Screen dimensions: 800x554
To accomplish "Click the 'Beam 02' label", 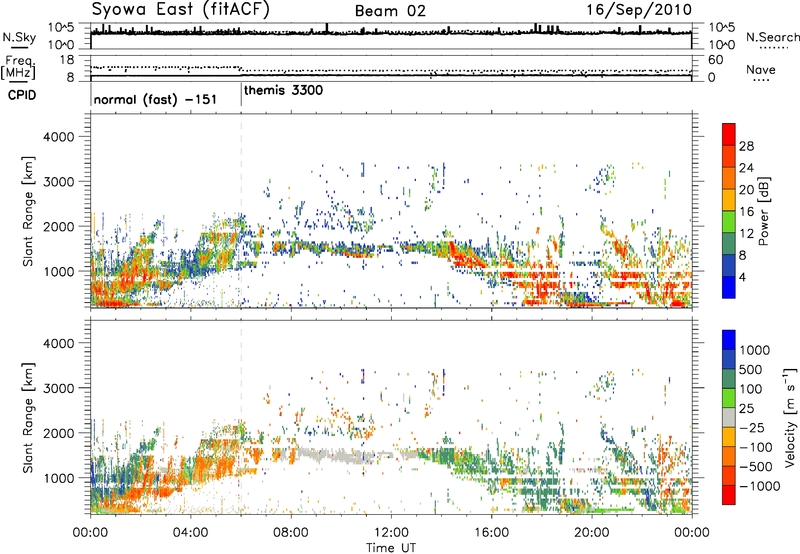I will [x=390, y=11].
